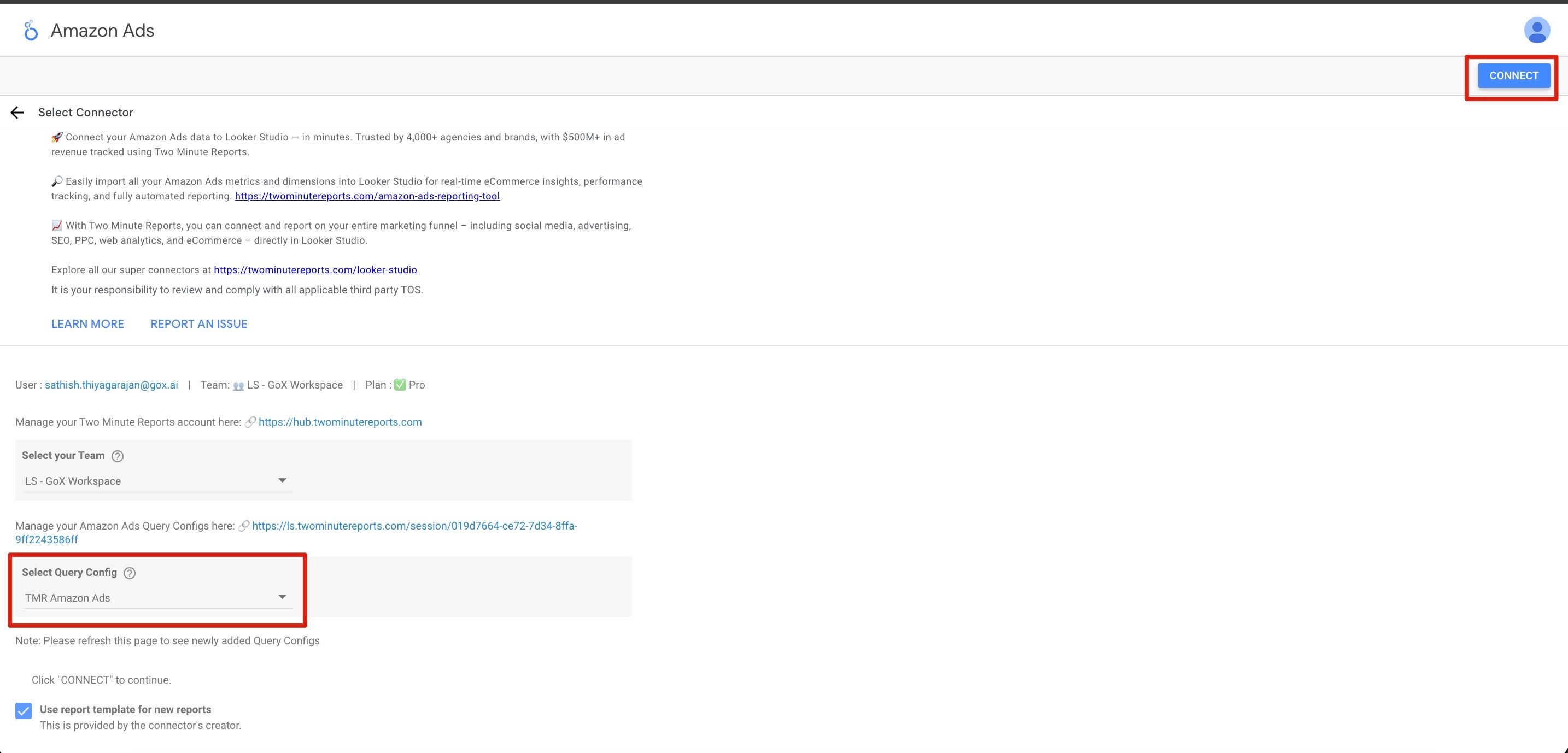Uncheck Use report template for new reports
The height and width of the screenshot is (753, 1568).
23,710
